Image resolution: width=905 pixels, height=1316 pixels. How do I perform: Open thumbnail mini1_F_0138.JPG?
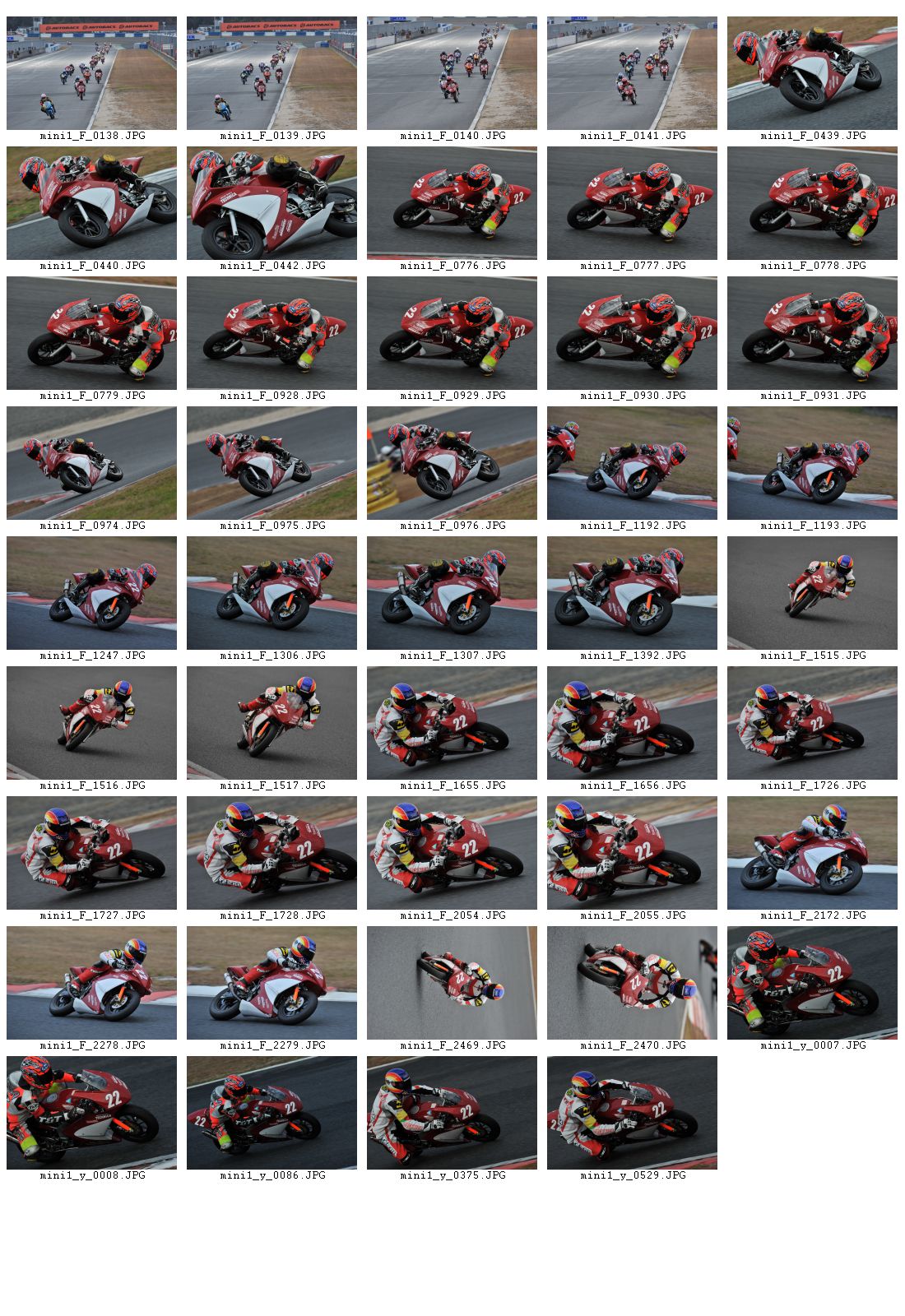tap(91, 73)
